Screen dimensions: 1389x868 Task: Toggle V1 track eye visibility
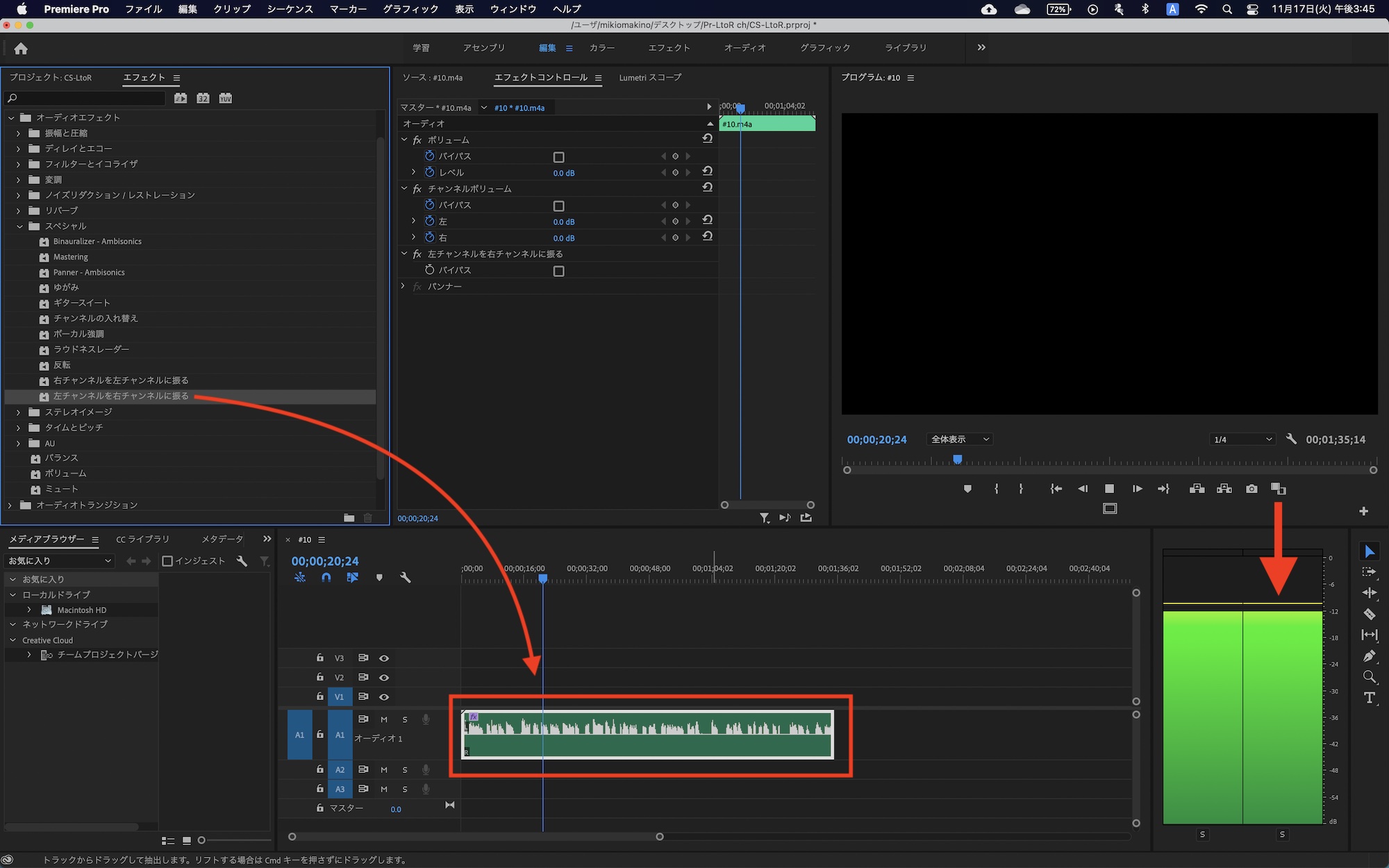click(384, 696)
